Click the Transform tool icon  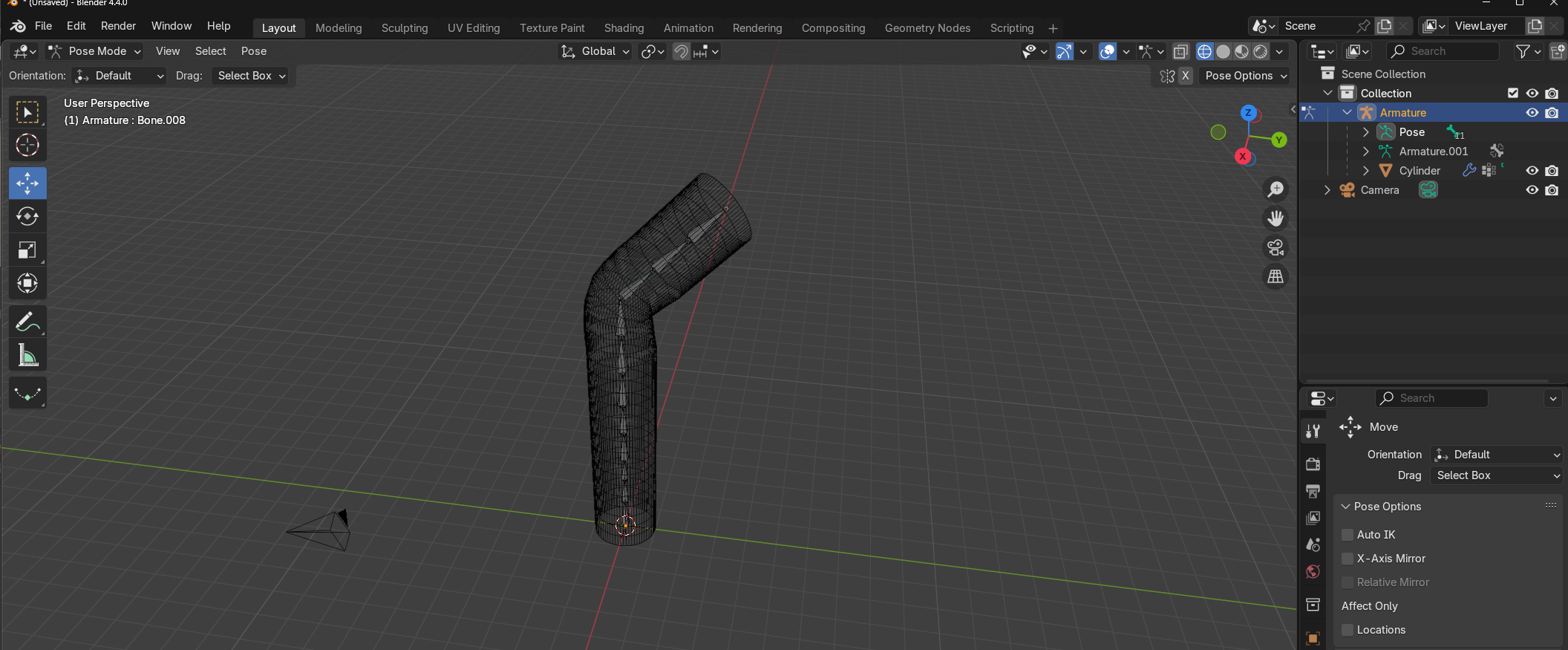tap(27, 283)
